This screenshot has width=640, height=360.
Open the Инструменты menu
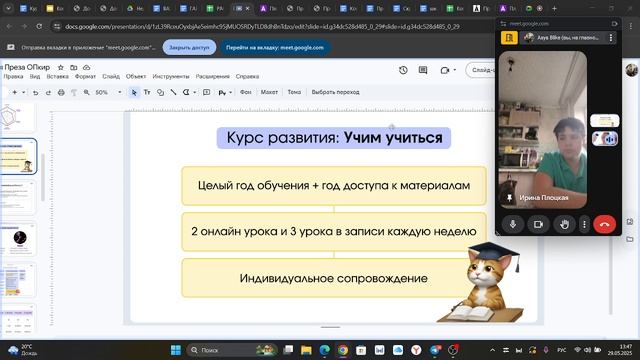click(171, 76)
